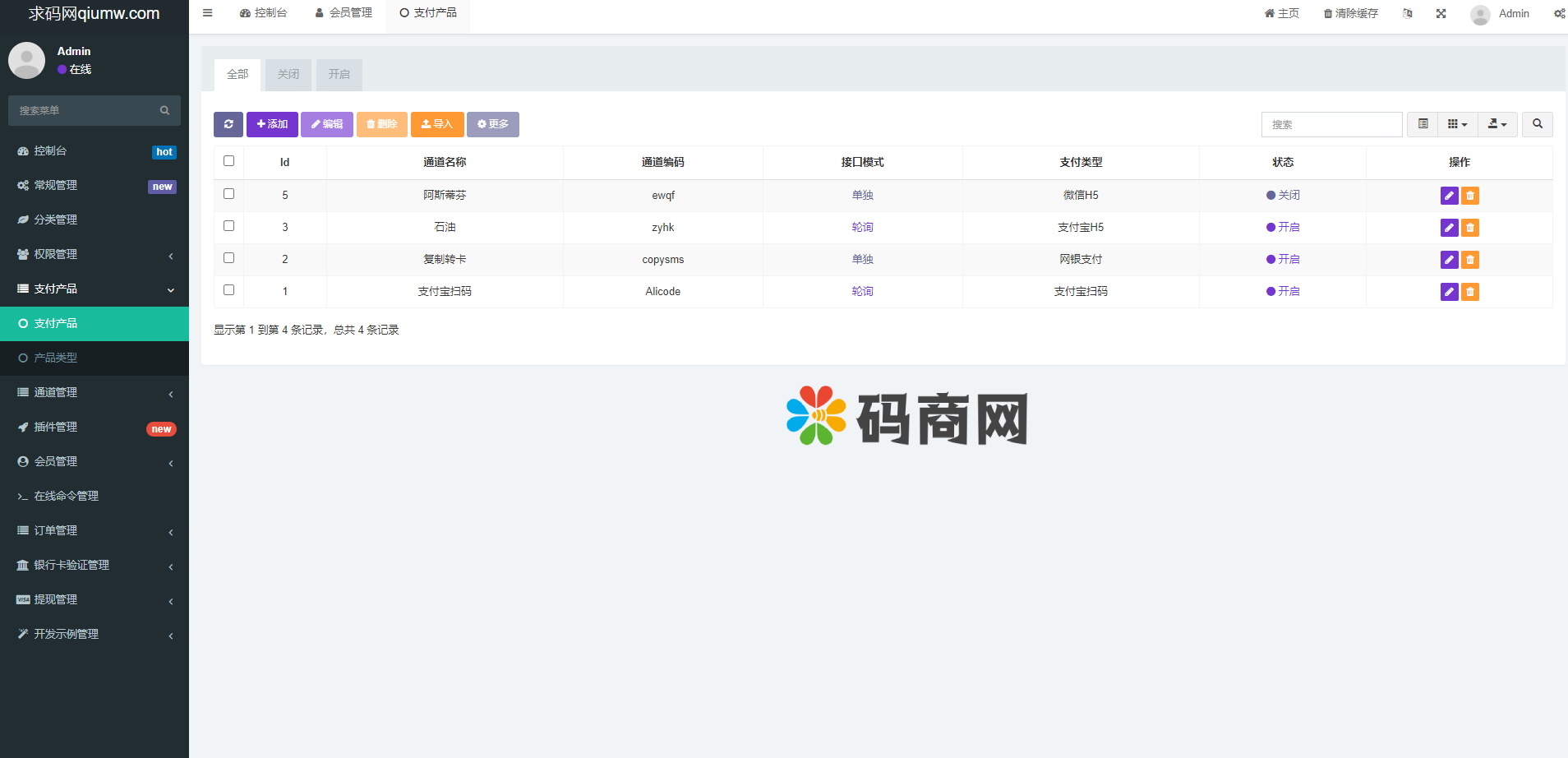Open the export dropdown button
Screen dimensions: 1568x758
click(1497, 124)
